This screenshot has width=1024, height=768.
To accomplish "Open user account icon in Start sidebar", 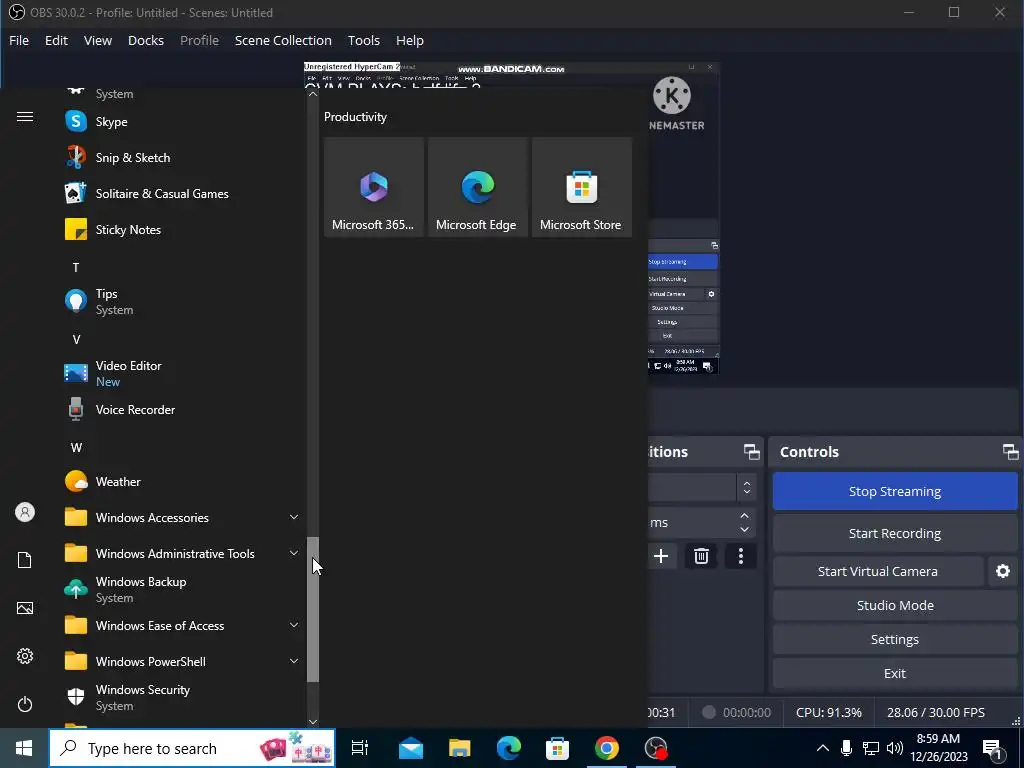I will pos(25,512).
